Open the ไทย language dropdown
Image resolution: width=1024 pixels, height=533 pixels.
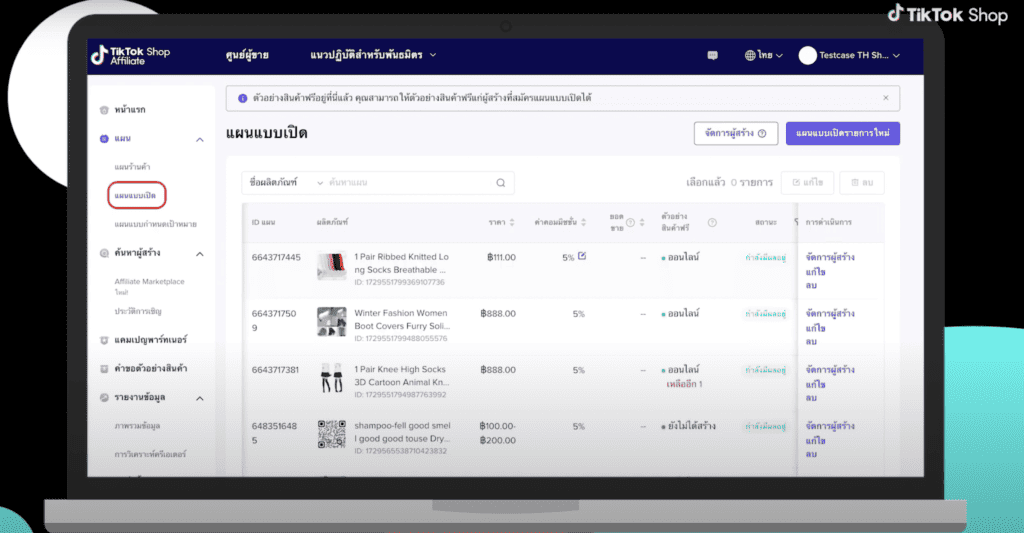pyautogui.click(x=764, y=56)
